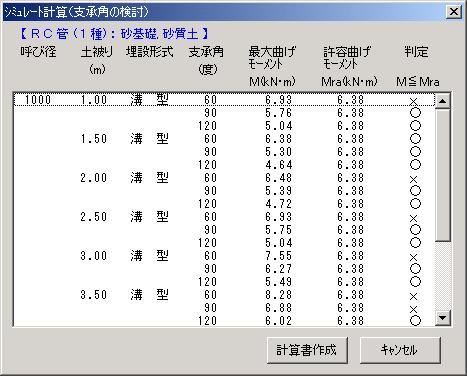This screenshot has width=467, height=376.
Task: Click moment value 5.49
Action: [x=279, y=282]
